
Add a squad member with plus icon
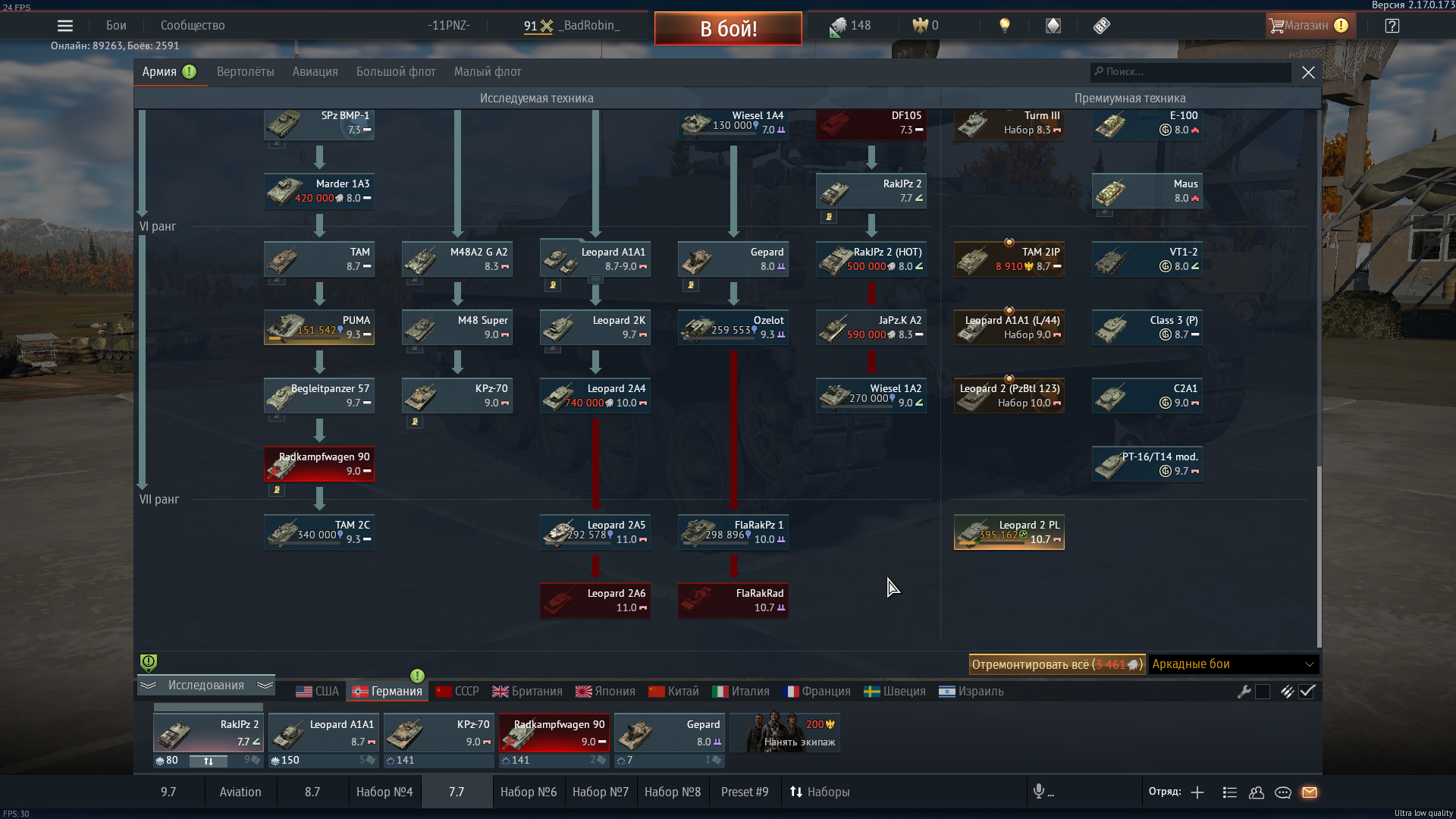pyautogui.click(x=1197, y=792)
